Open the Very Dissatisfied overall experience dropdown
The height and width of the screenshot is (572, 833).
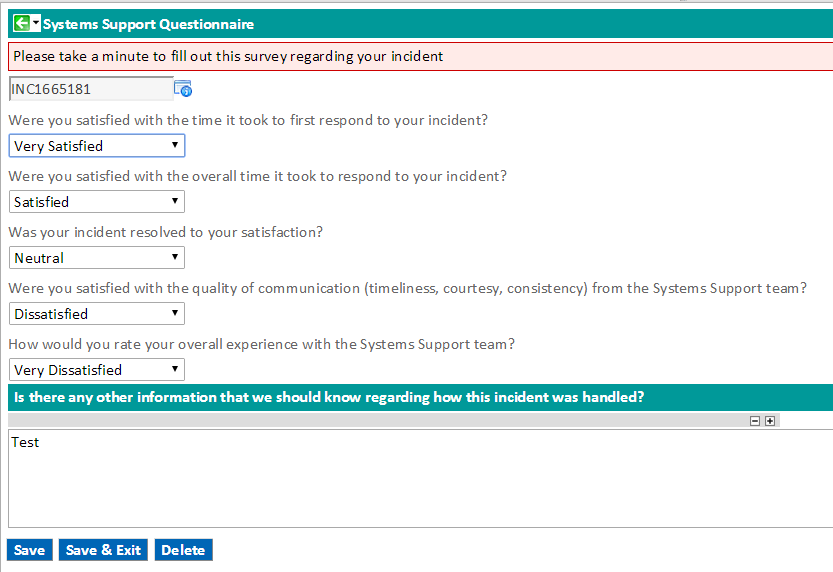coord(97,370)
